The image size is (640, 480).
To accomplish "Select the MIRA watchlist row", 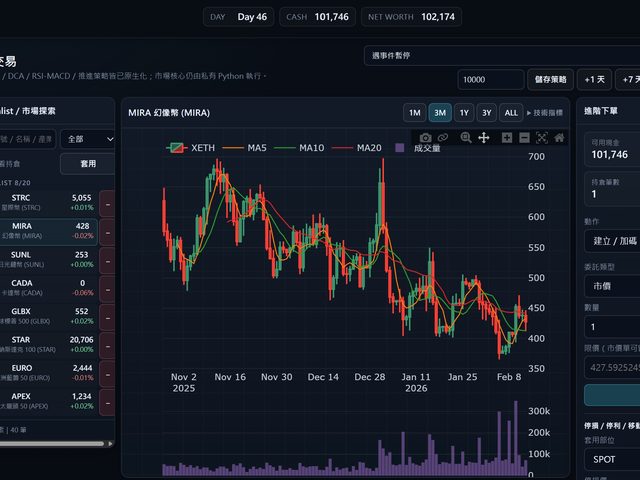I will click(x=48, y=232).
